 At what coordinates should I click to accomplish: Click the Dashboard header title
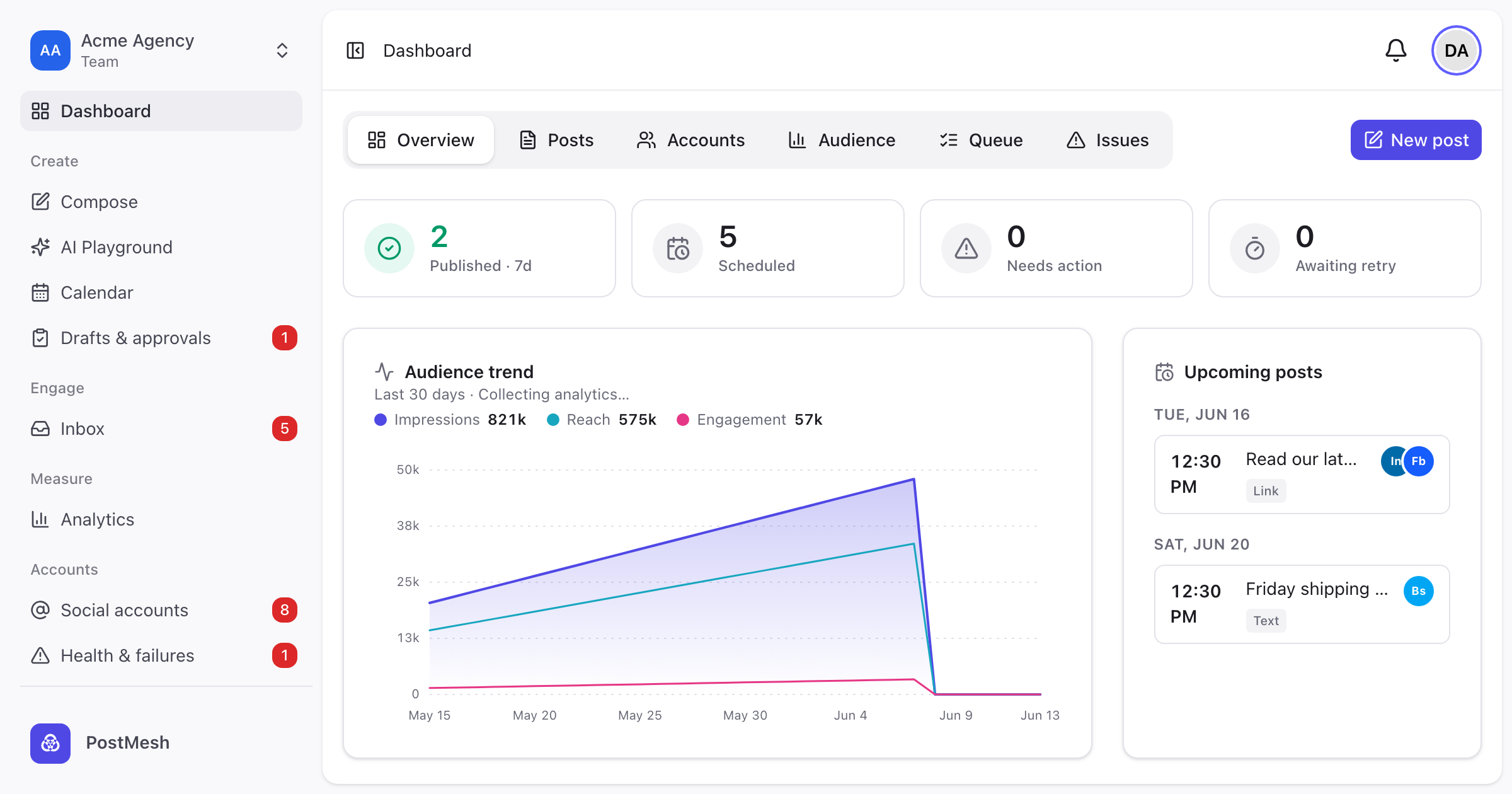(427, 50)
